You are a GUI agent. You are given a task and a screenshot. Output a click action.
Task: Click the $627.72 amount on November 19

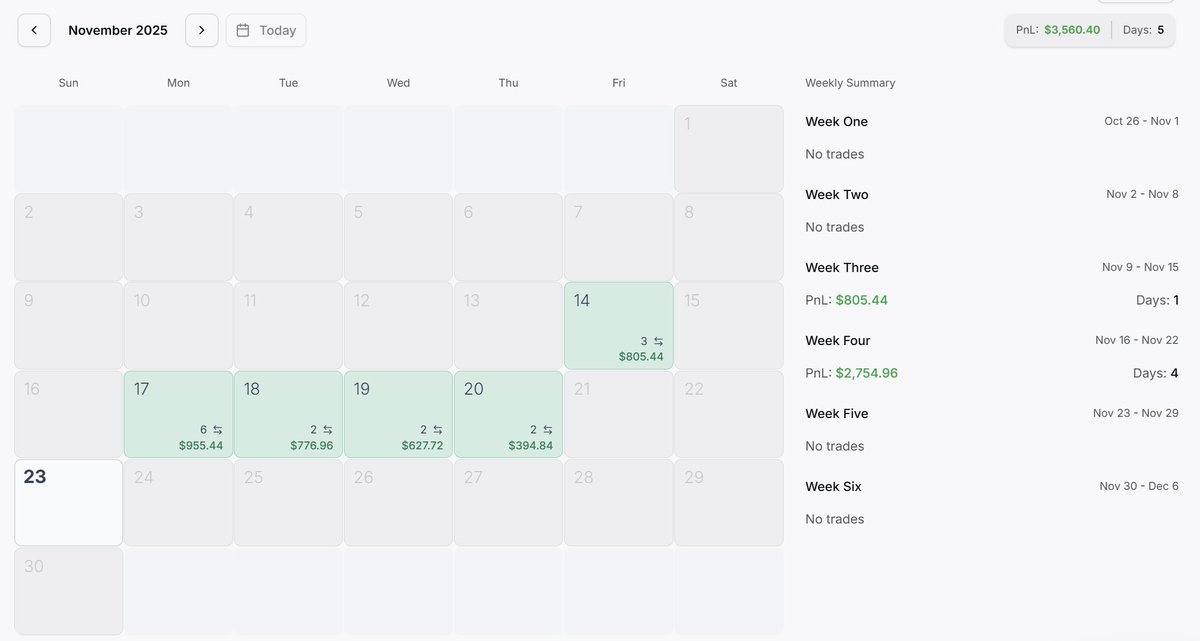click(422, 445)
